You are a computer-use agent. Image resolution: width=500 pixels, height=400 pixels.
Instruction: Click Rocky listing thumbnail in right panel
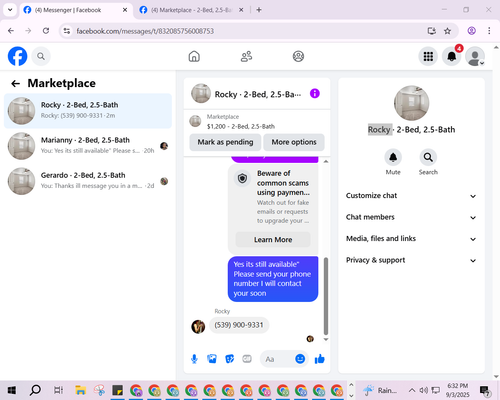(411, 103)
